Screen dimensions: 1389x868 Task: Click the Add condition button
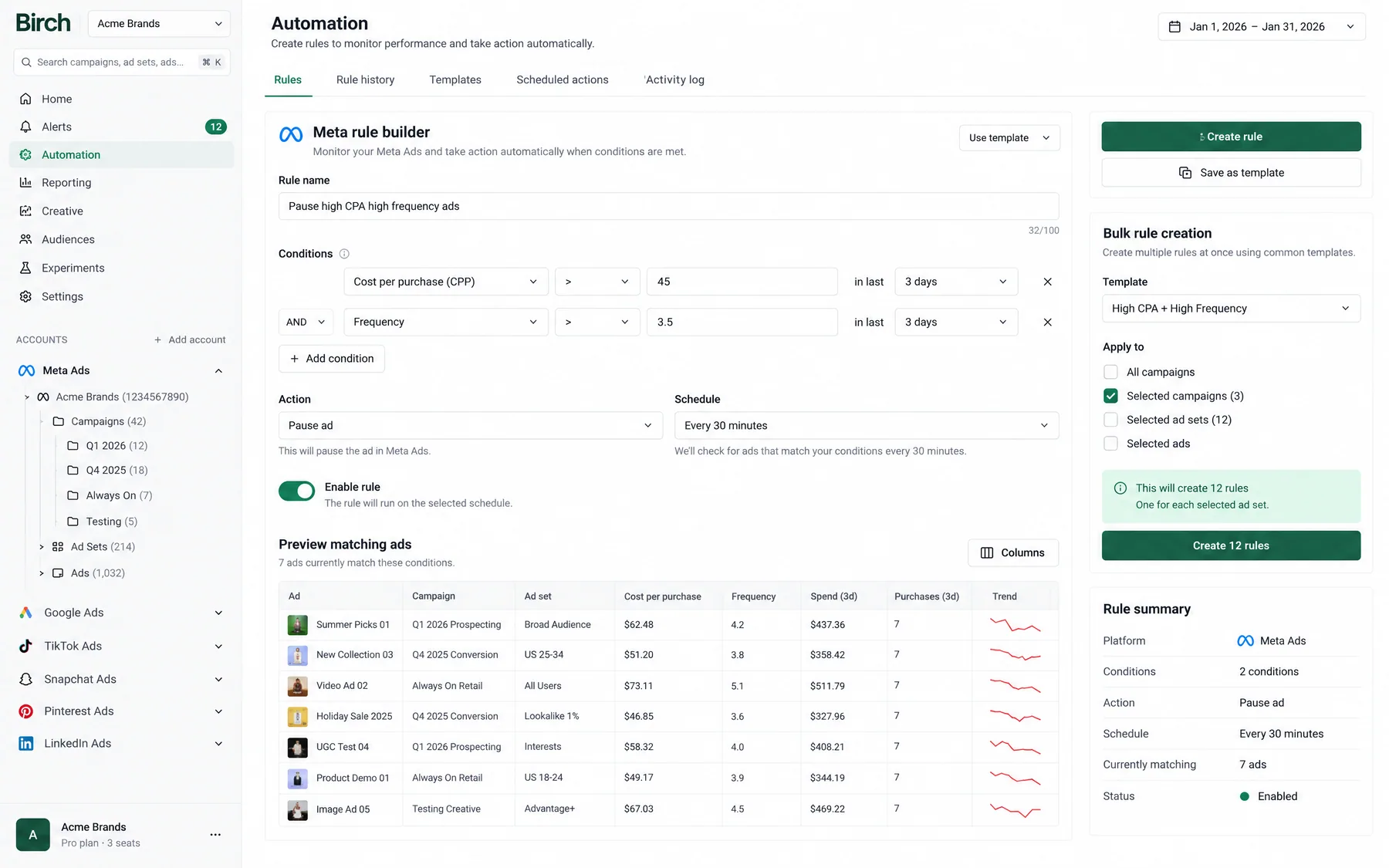pyautogui.click(x=332, y=359)
